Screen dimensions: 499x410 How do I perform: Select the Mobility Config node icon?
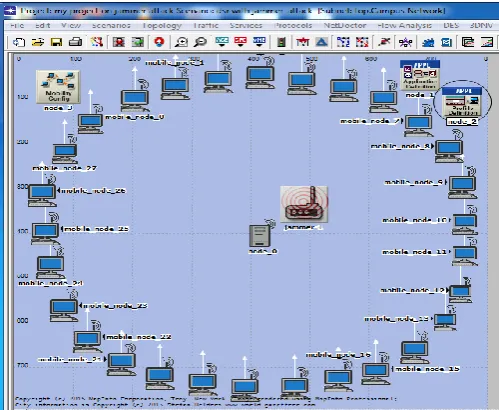click(58, 87)
